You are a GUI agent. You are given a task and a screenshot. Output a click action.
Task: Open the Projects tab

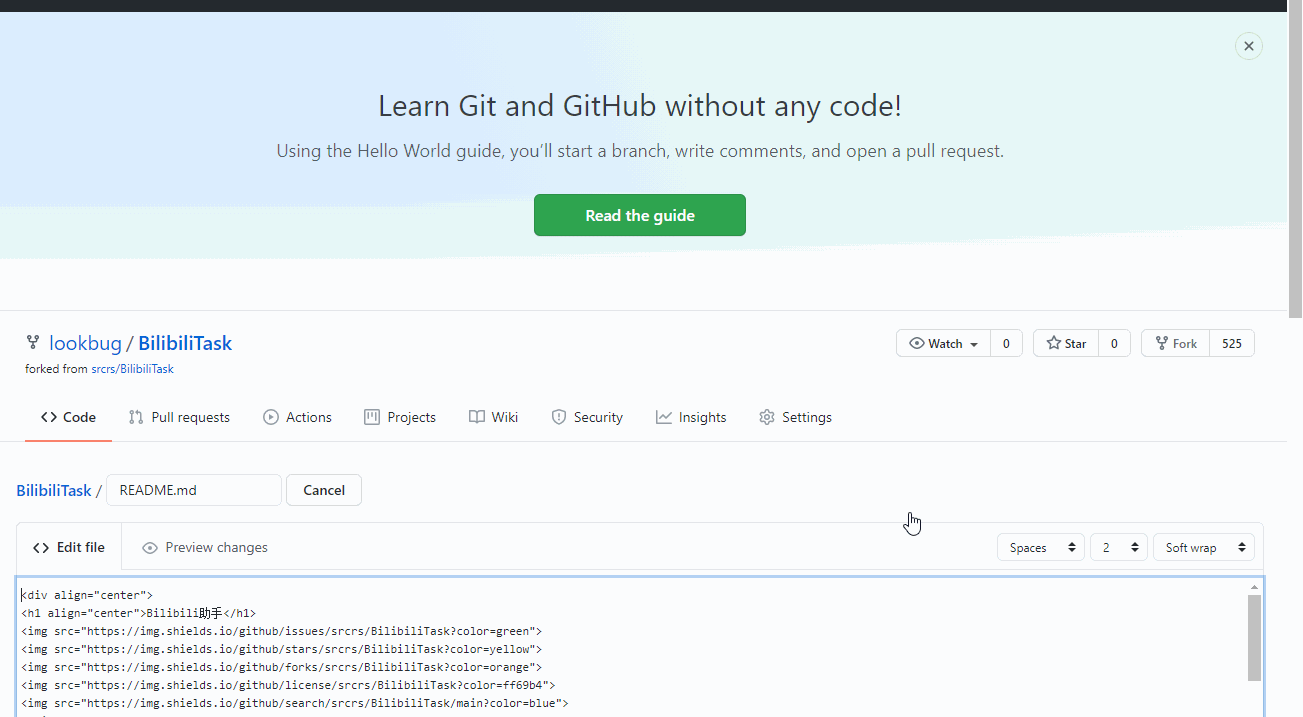tap(400, 417)
